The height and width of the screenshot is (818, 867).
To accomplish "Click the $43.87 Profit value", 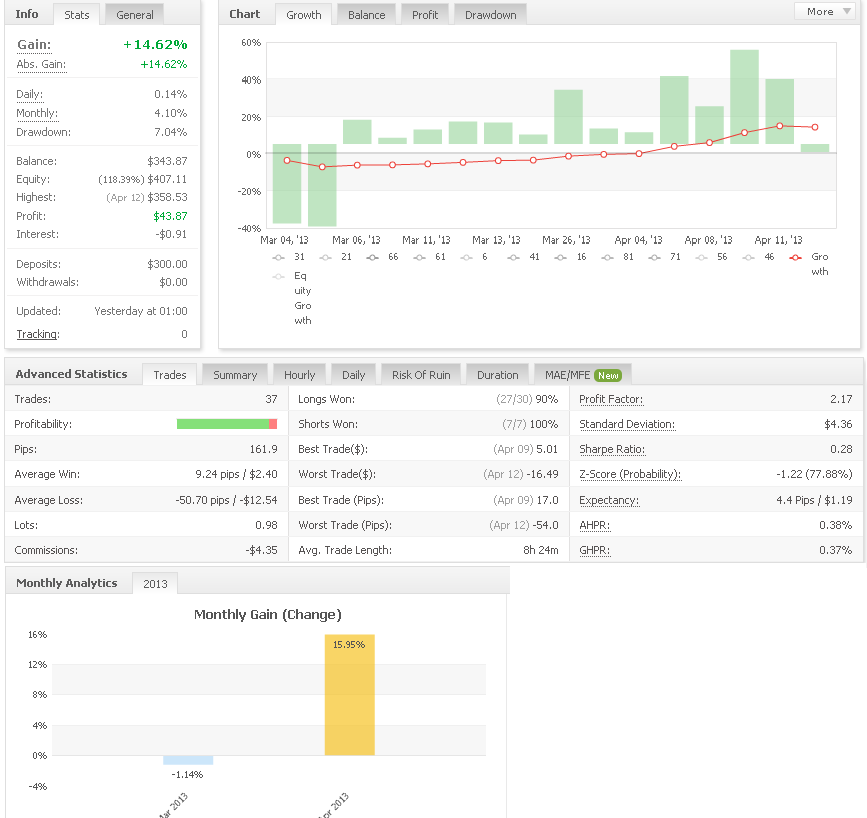I will point(170,216).
